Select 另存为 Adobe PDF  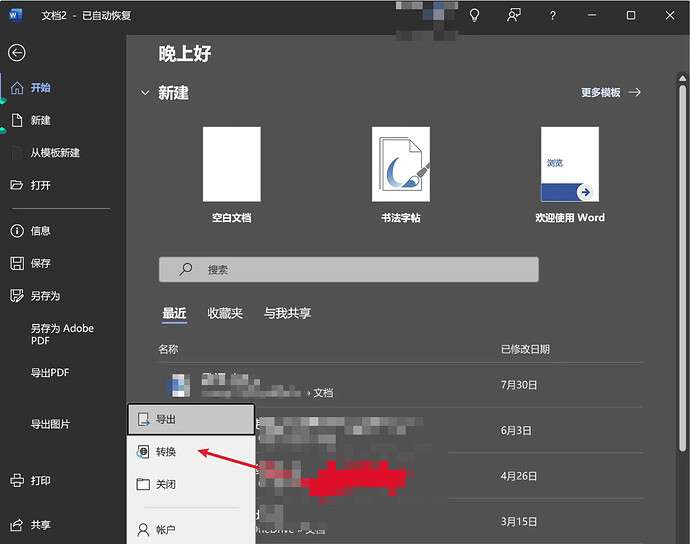(x=62, y=334)
